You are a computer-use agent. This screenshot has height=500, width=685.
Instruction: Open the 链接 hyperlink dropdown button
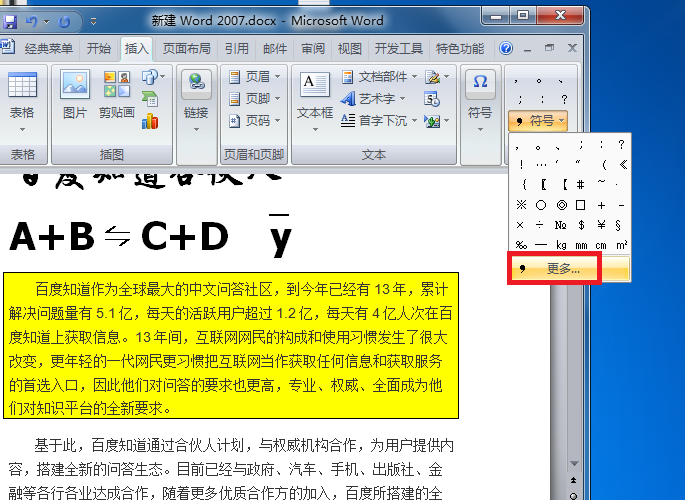click(196, 101)
